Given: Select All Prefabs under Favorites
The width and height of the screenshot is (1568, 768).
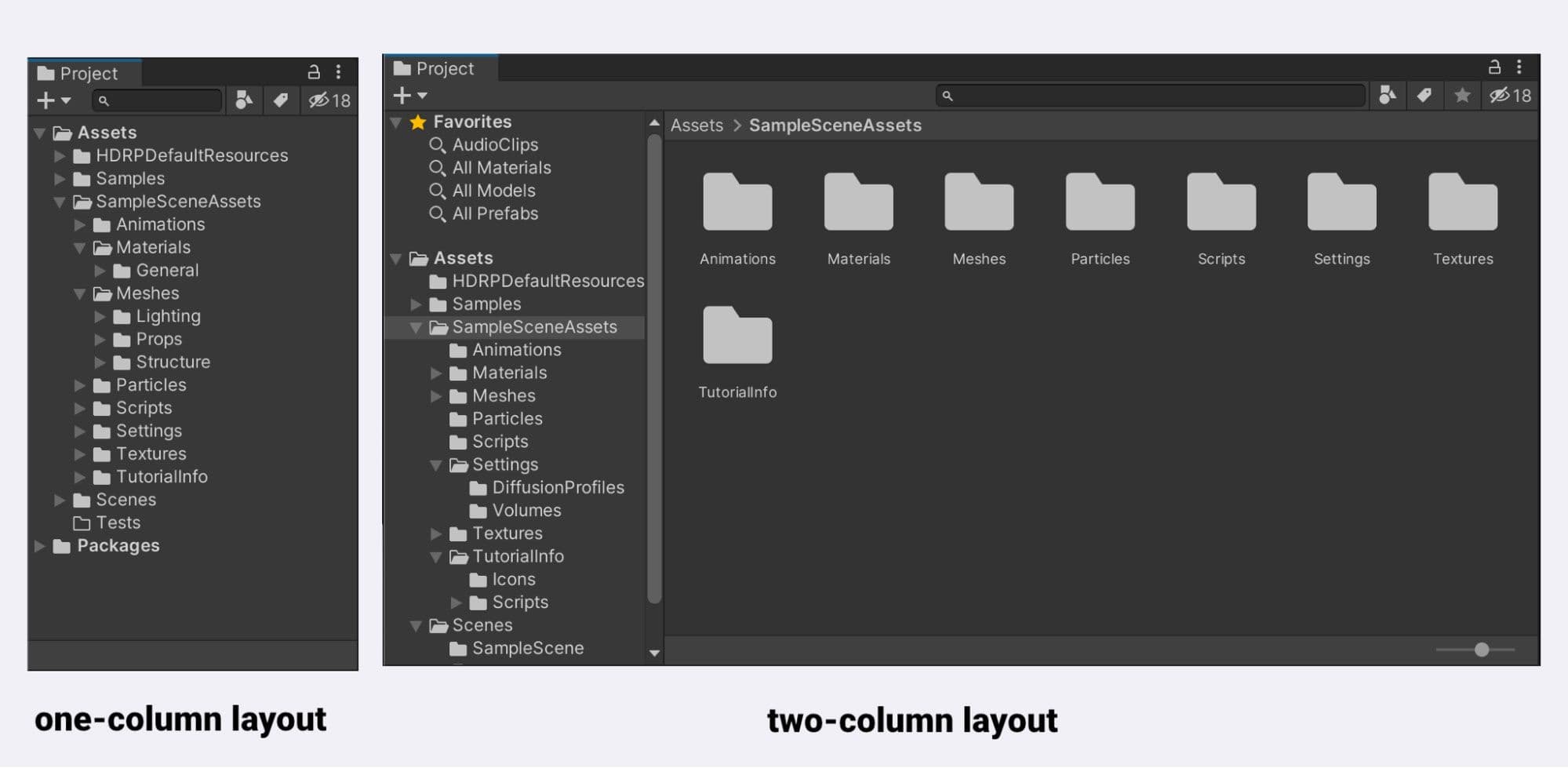Looking at the screenshot, I should click(x=495, y=213).
